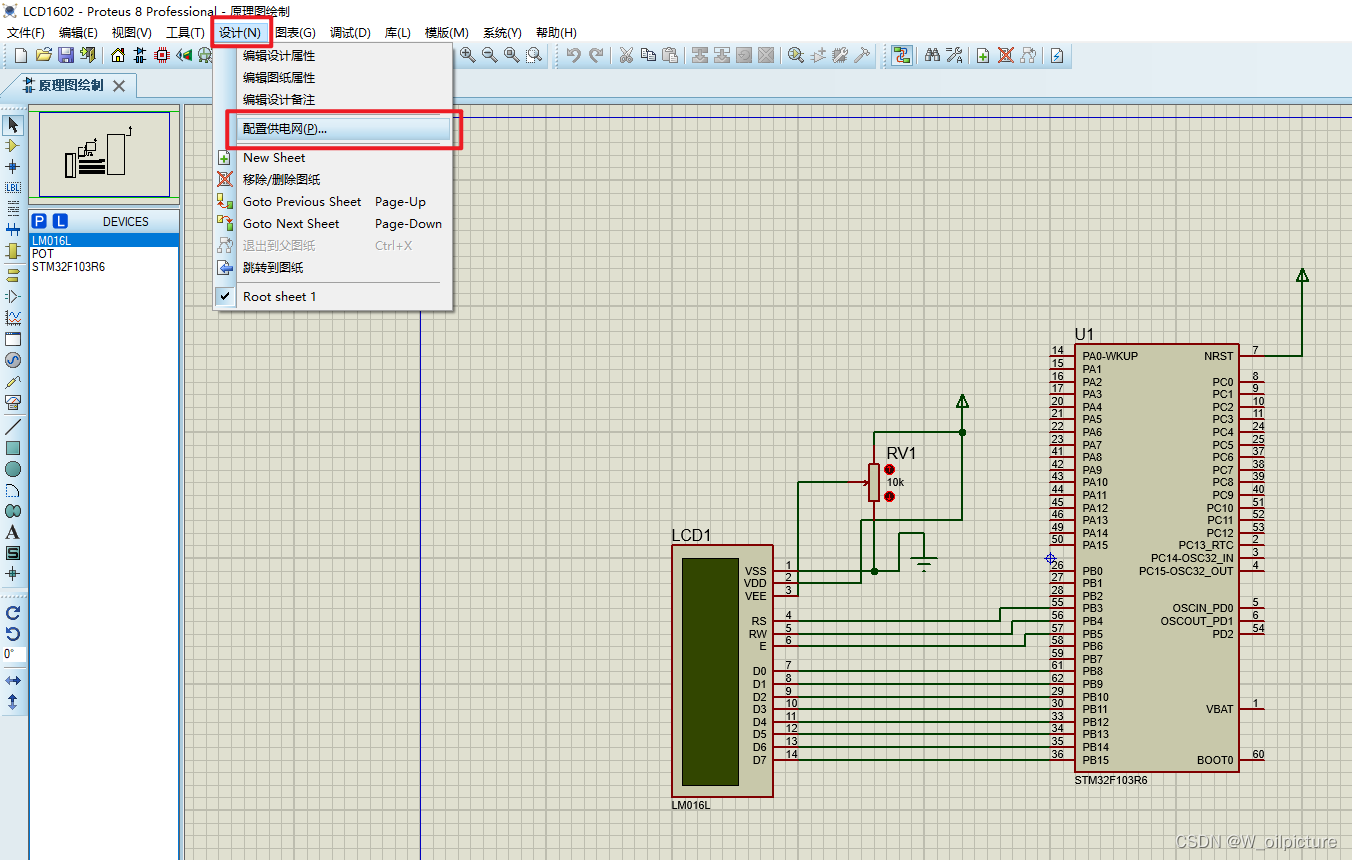Viewport: 1352px width, 860px height.
Task: Click the horizontal mirror flip icon
Action: point(13,681)
